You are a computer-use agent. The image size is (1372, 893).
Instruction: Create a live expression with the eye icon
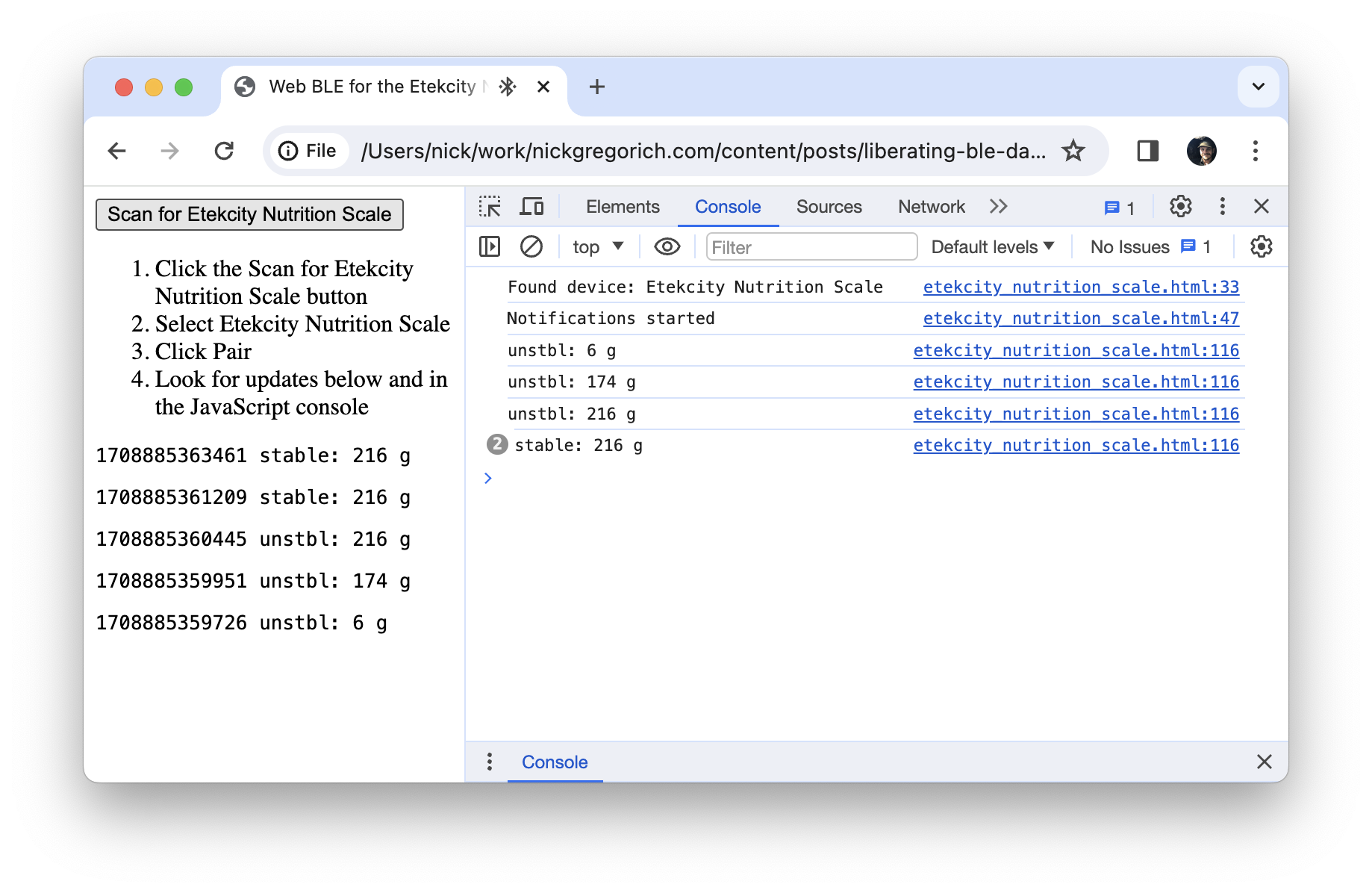coord(667,246)
